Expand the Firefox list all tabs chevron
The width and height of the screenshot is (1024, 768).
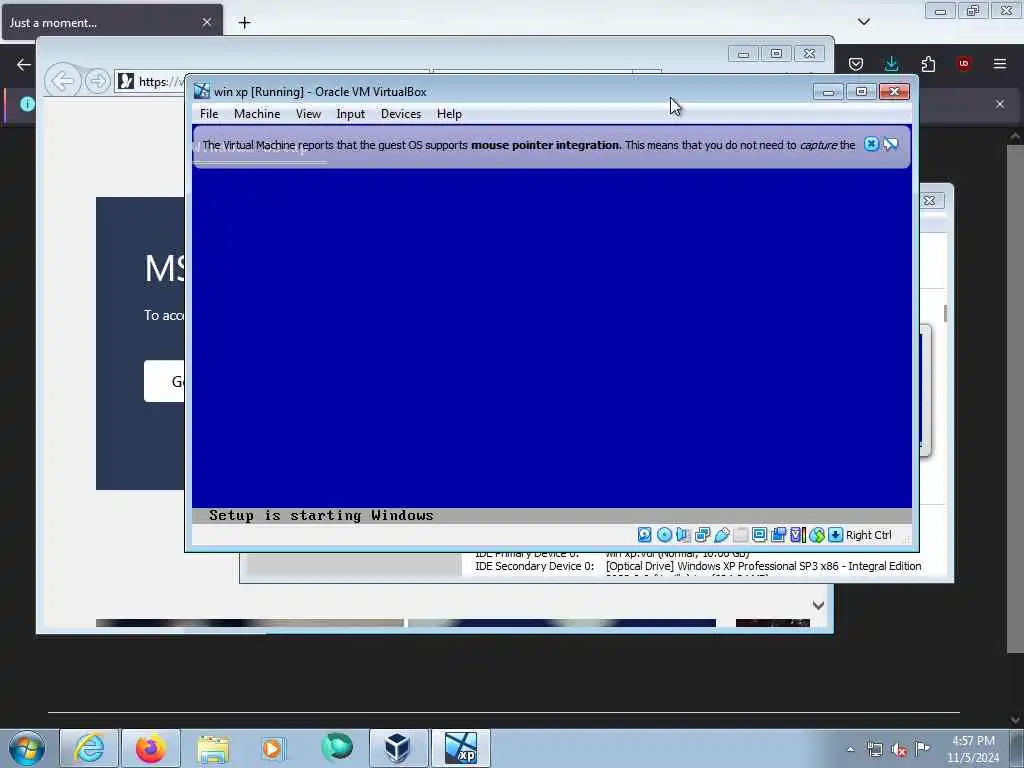(x=864, y=22)
